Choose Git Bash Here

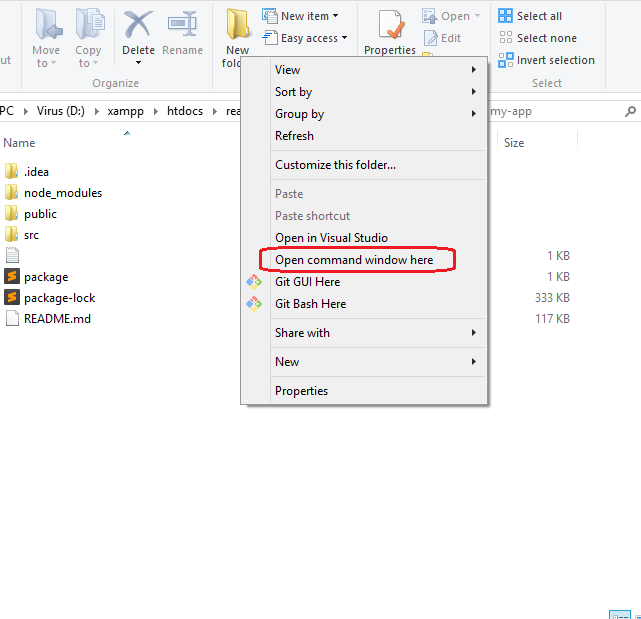(364, 304)
